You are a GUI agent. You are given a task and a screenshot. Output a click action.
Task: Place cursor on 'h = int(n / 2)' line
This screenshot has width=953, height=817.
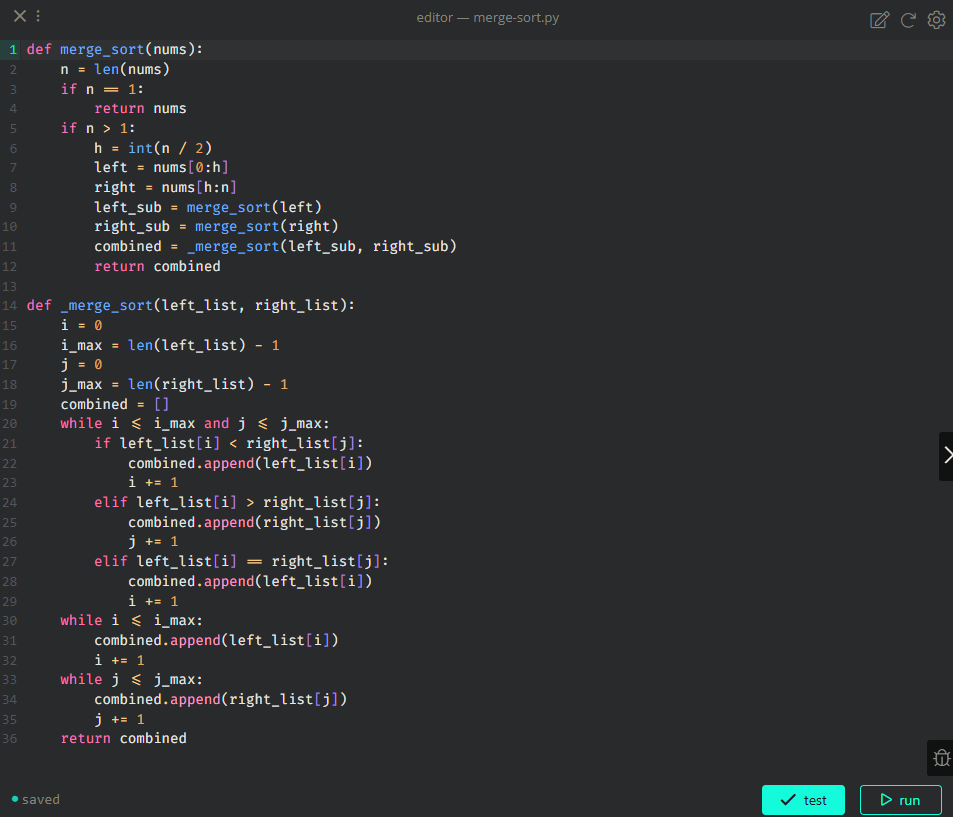[153, 148]
